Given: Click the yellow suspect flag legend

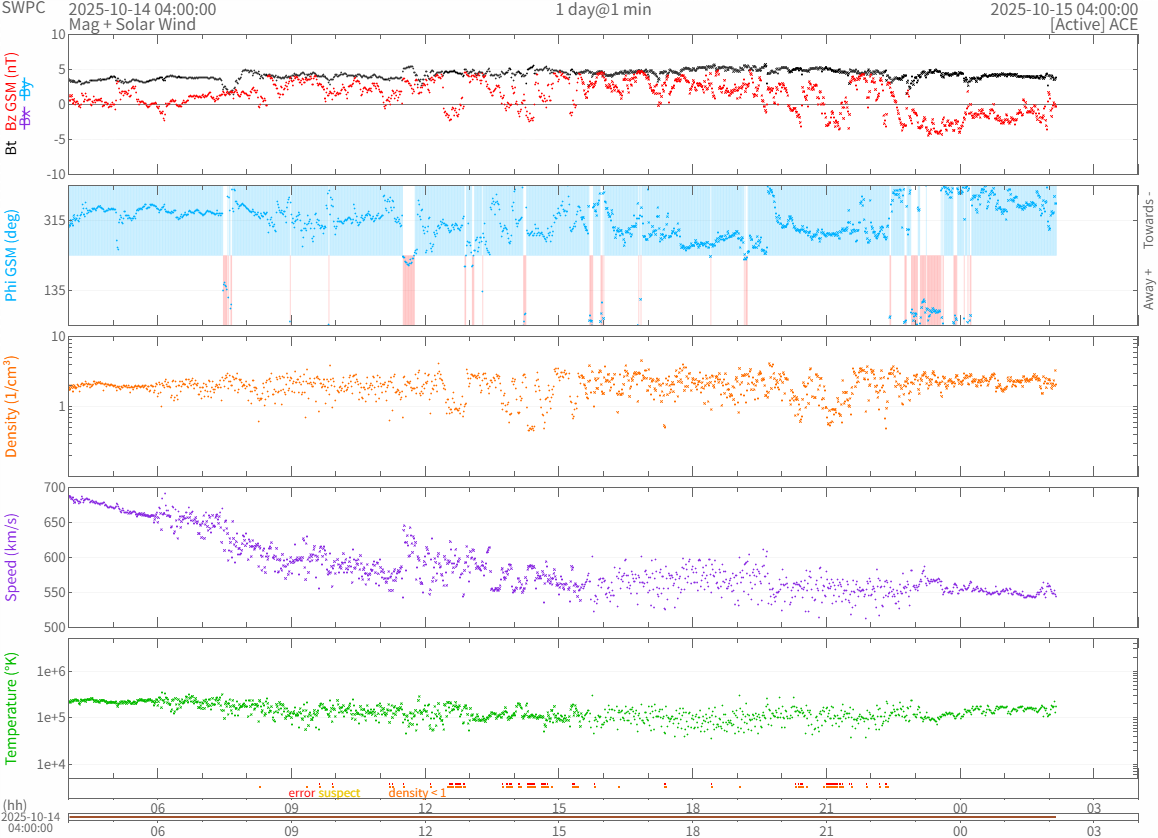Looking at the screenshot, I should [339, 793].
